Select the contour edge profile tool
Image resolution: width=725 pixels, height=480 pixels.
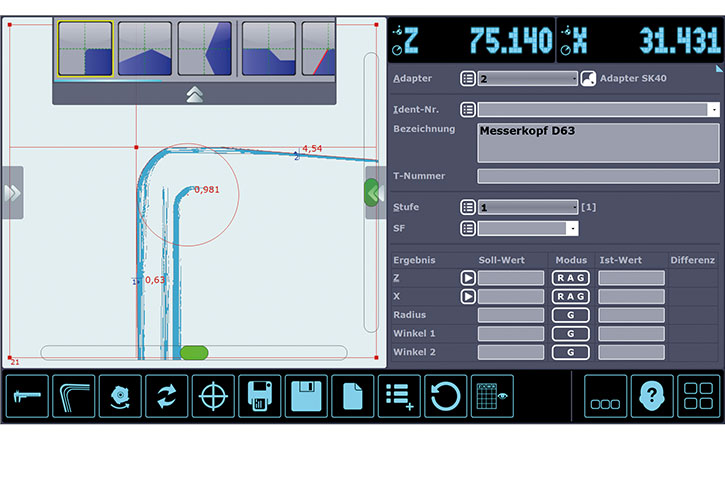click(x=74, y=396)
